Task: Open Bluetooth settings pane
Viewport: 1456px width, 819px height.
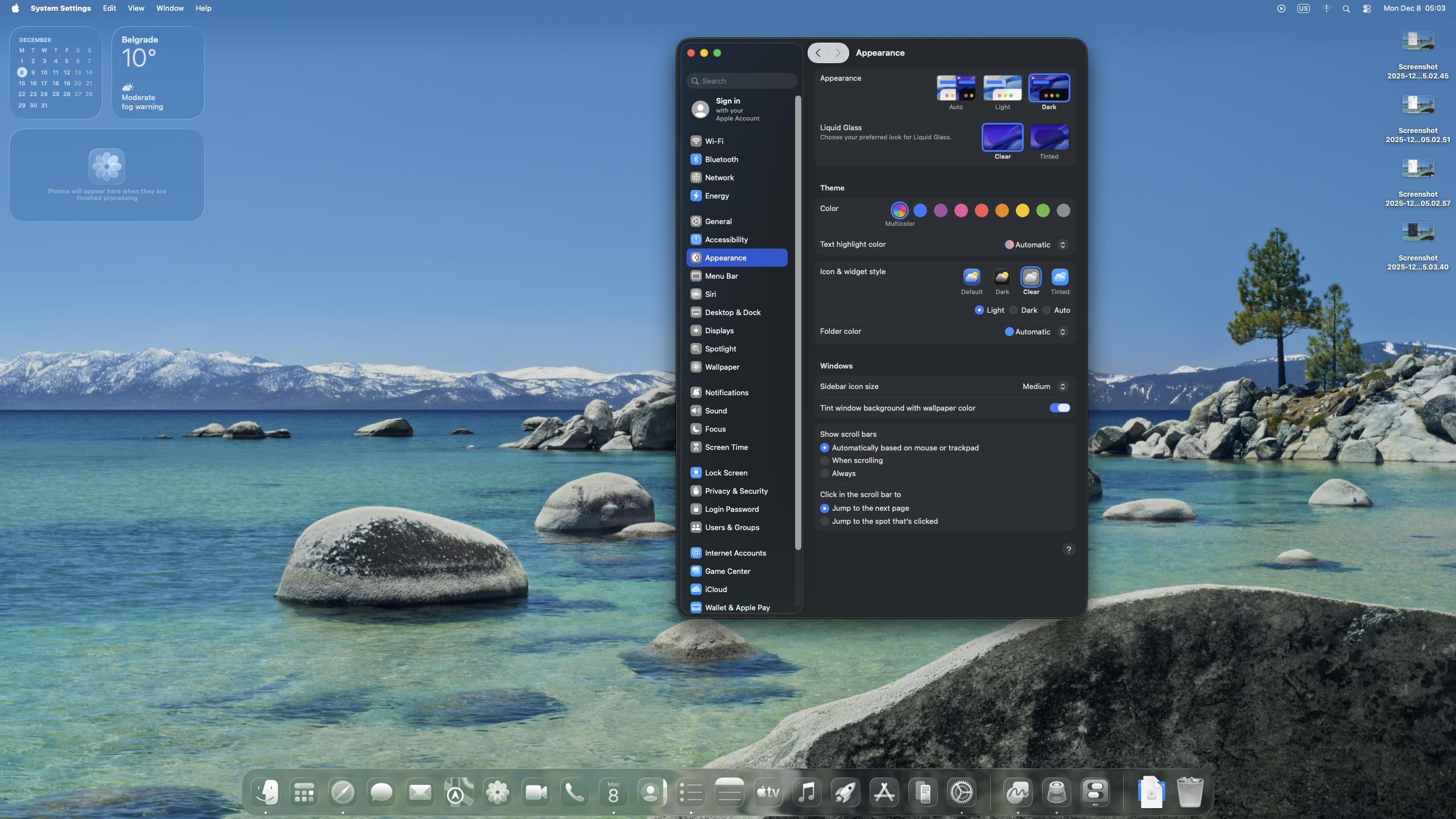Action: pos(721,159)
